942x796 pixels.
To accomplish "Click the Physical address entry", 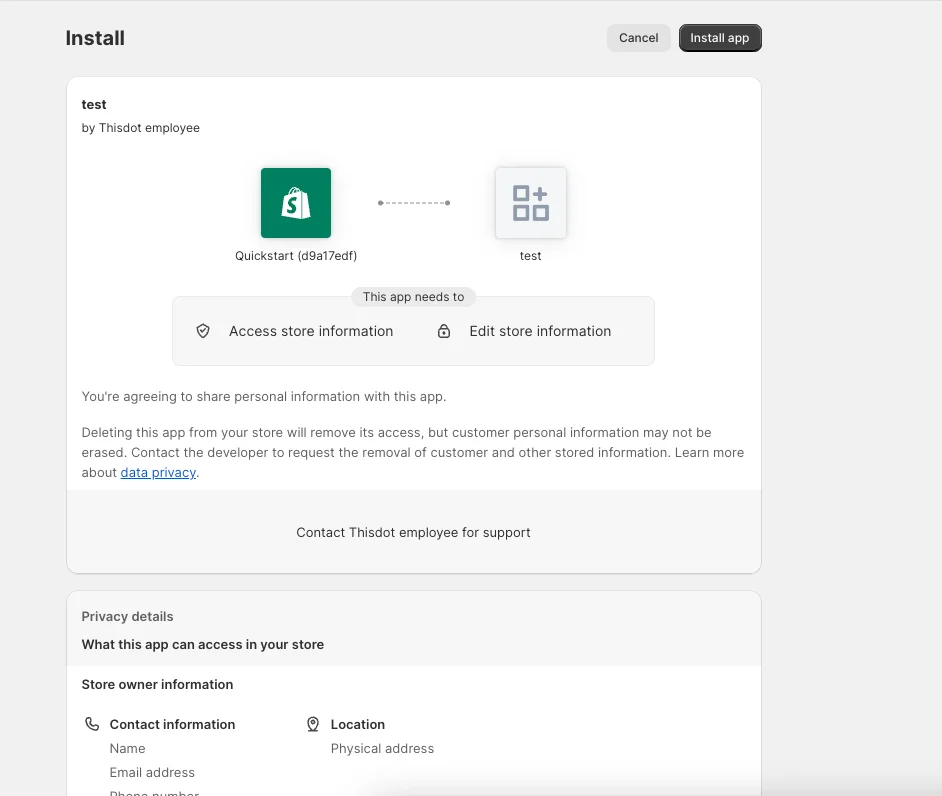I will tap(382, 748).
